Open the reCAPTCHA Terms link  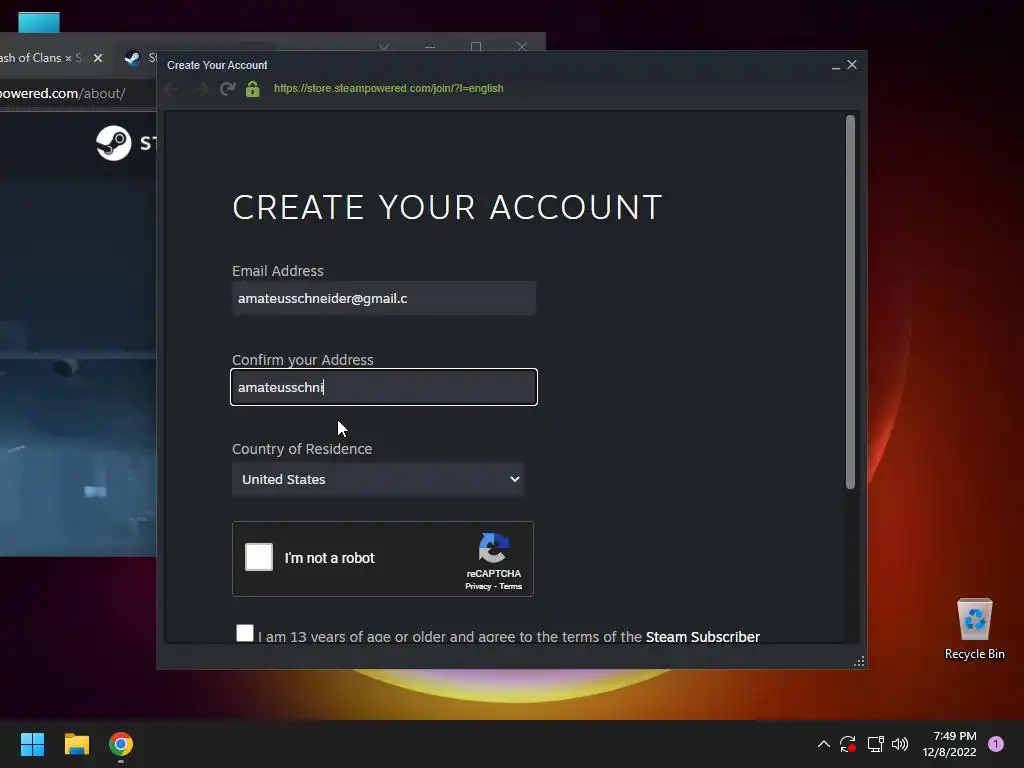[x=511, y=586]
